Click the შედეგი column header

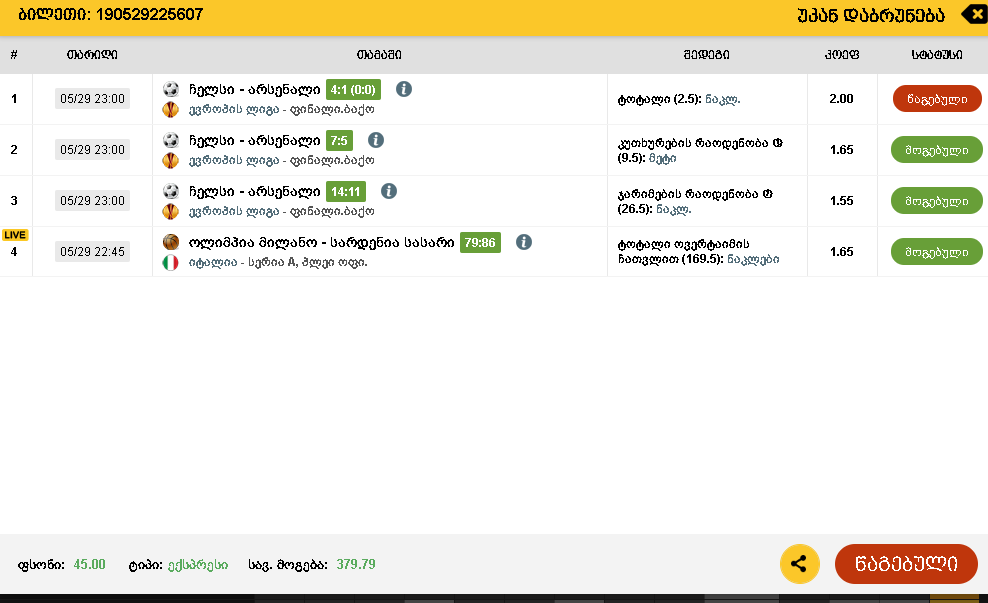[707, 55]
